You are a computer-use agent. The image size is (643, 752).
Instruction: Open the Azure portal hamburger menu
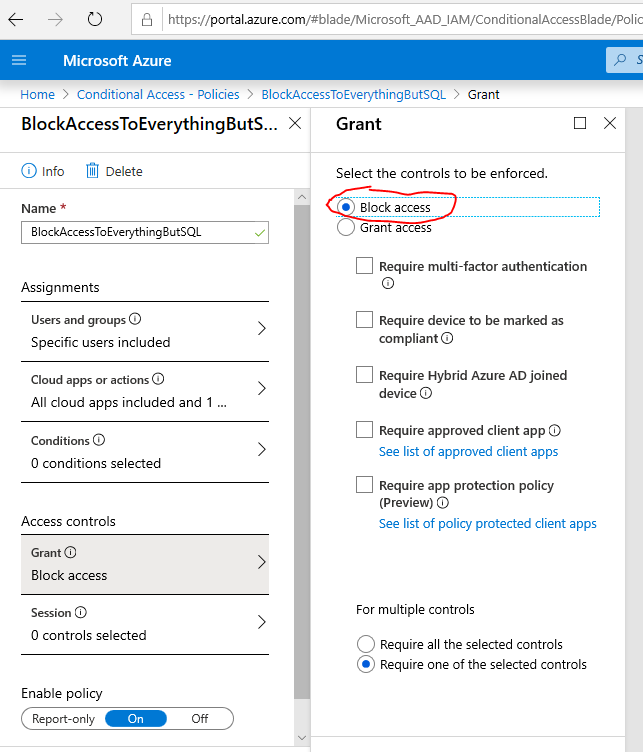pos(19,60)
